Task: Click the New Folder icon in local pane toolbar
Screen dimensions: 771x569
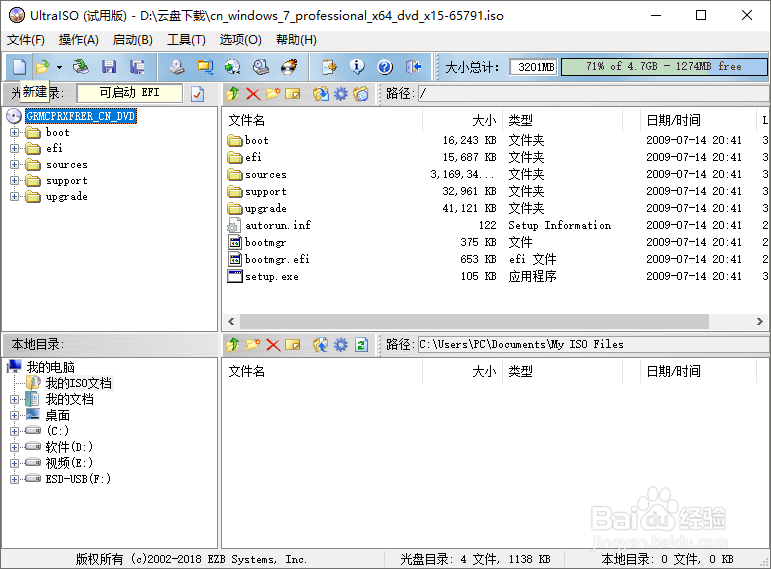Action: point(253,345)
